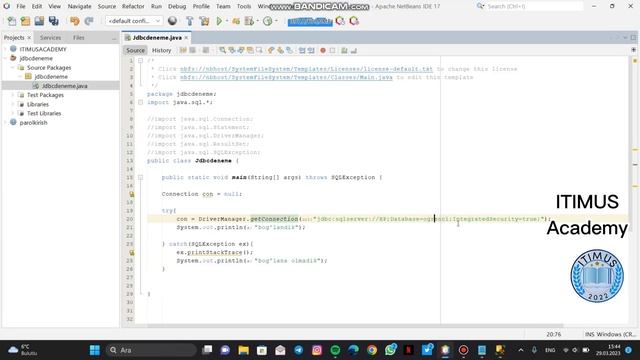This screenshot has width=640, height=360.
Task: Collapse the jdbcdeneme project node
Action: 5,58
